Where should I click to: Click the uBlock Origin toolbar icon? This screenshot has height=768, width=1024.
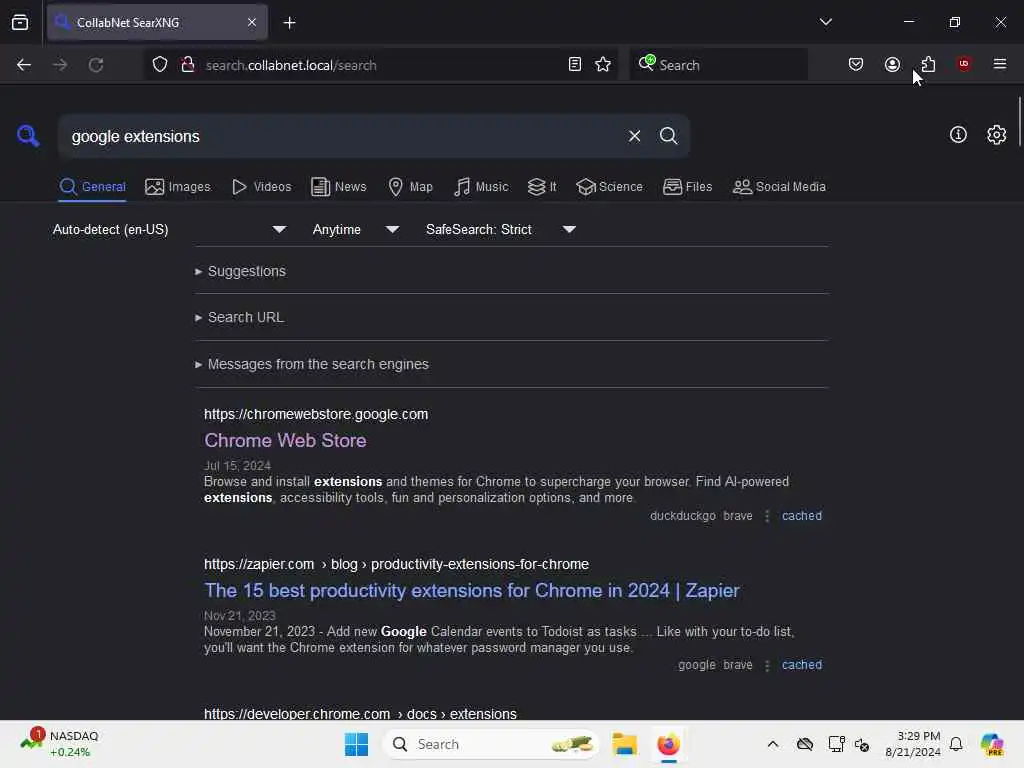(x=964, y=63)
